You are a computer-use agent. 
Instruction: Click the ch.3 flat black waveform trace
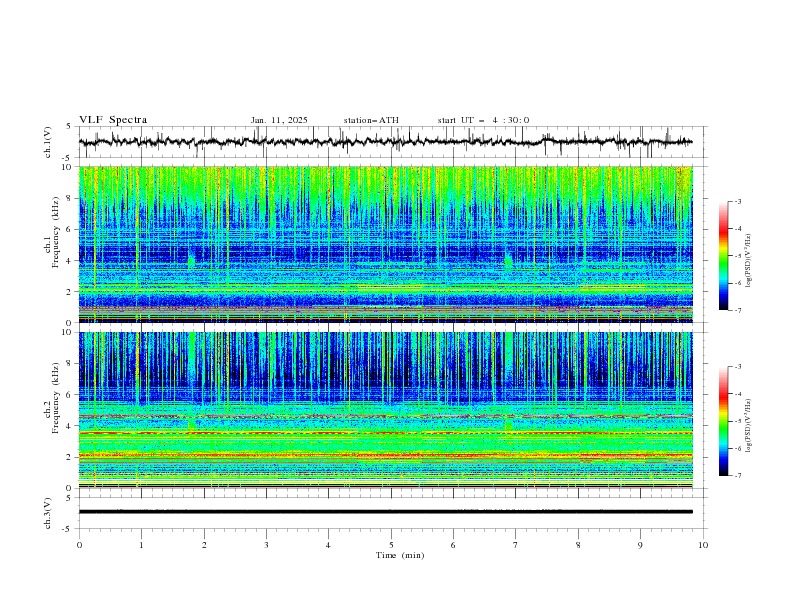[x=385, y=512]
